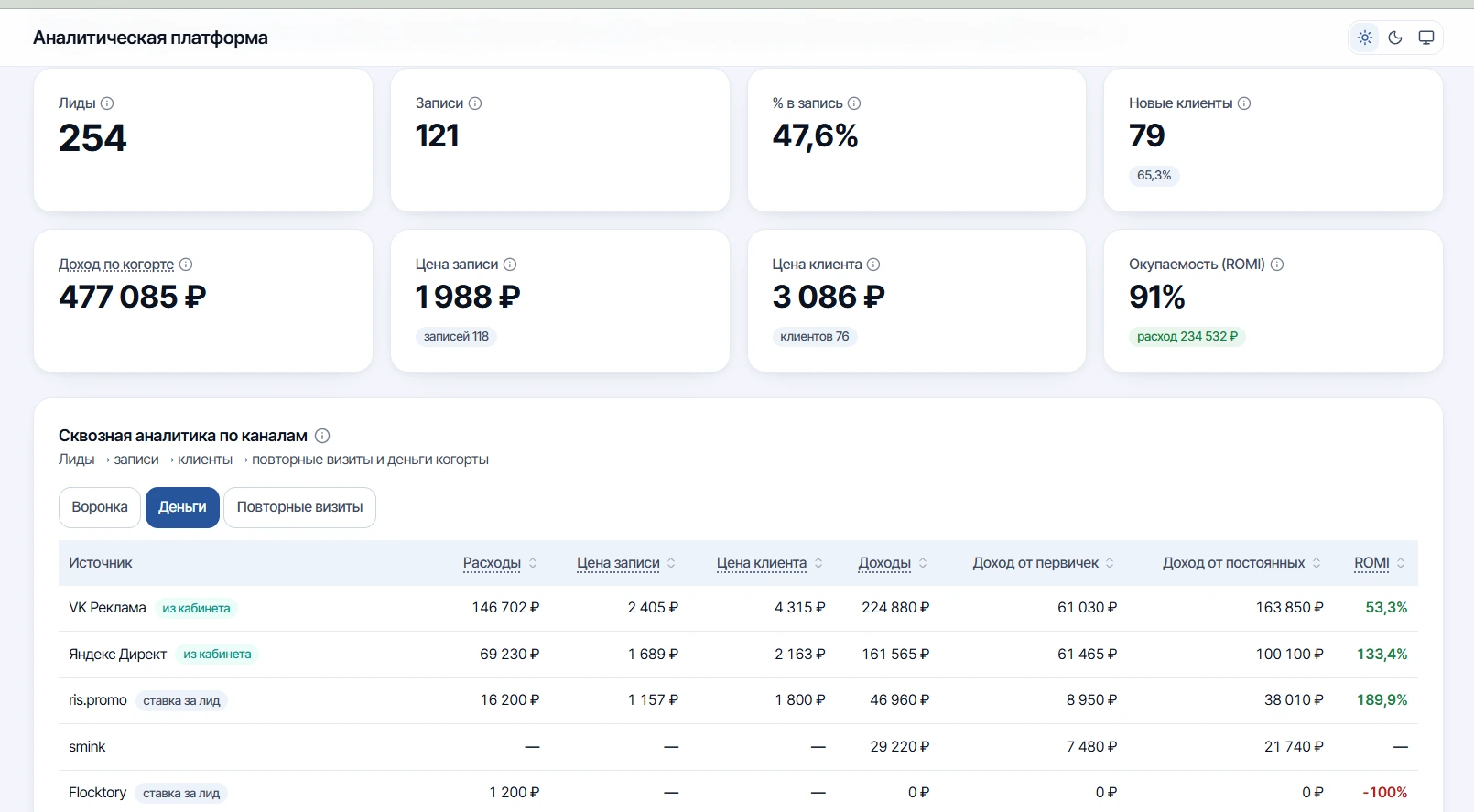Switch to light theme sun icon
Screen dimensions: 1474x812
(x=1365, y=38)
